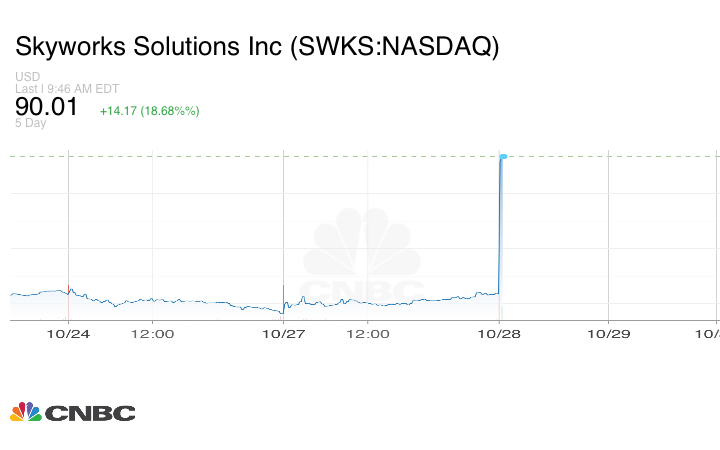
Task: Select the 90.01 last price value
Action: (46, 106)
